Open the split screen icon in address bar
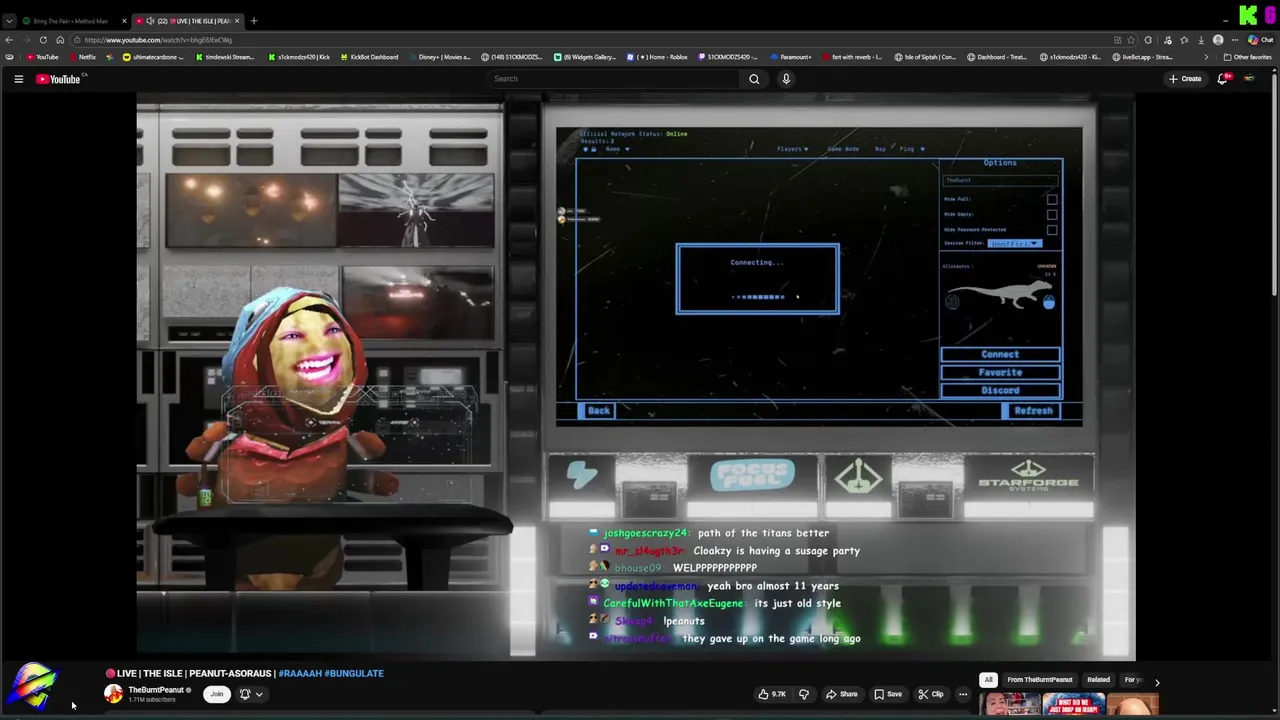This screenshot has height=720, width=1280. coord(1118,40)
